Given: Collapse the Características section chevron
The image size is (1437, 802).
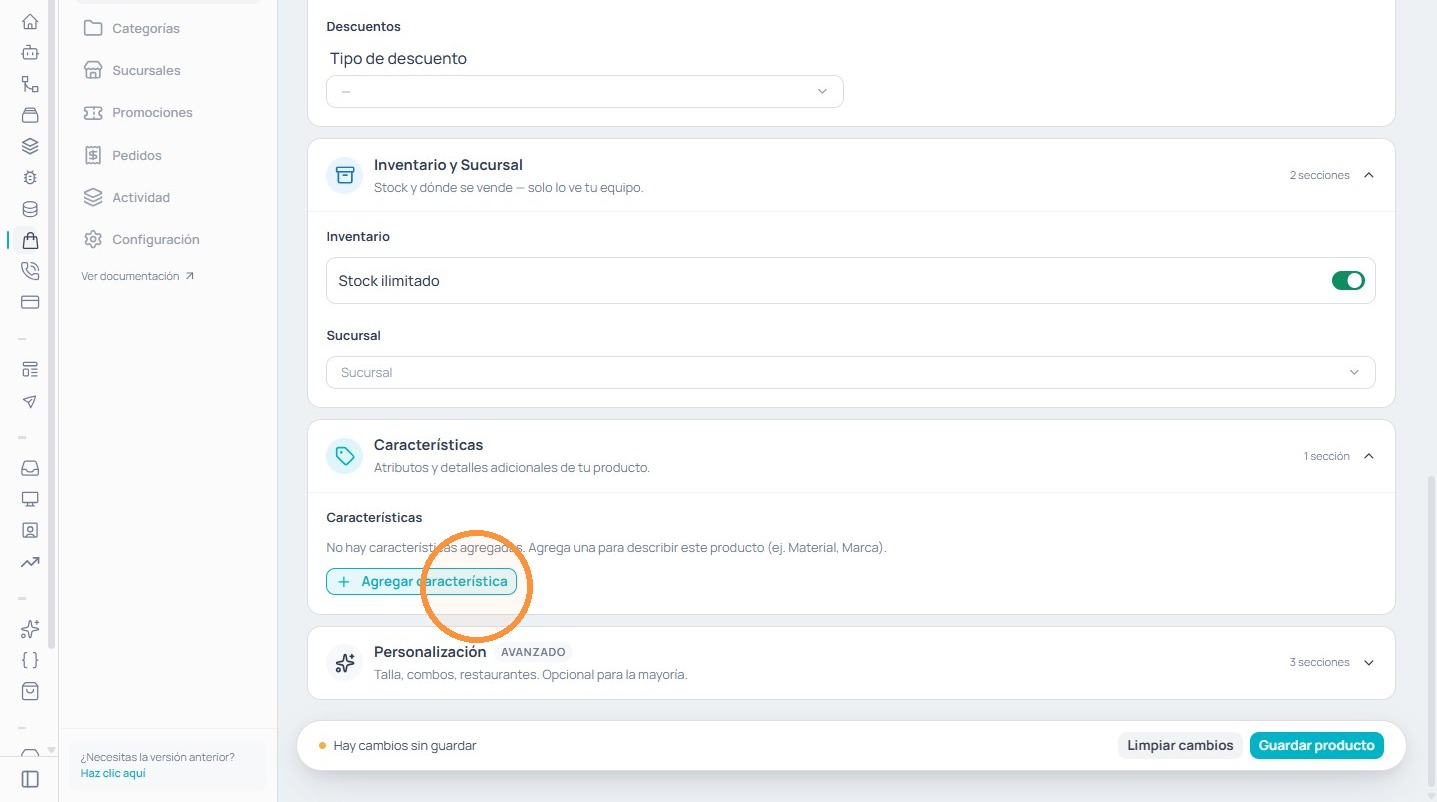Looking at the screenshot, I should (x=1369, y=456).
